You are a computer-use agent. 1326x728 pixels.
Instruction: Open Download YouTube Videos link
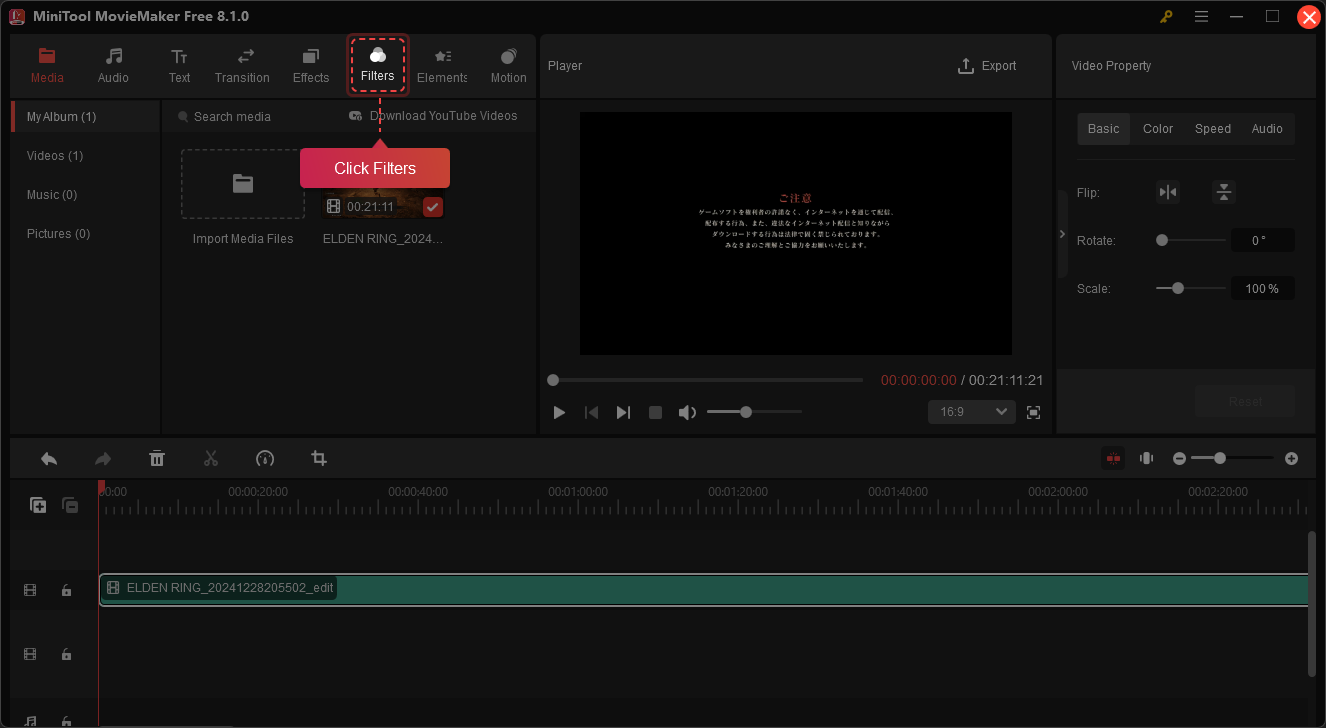433,116
